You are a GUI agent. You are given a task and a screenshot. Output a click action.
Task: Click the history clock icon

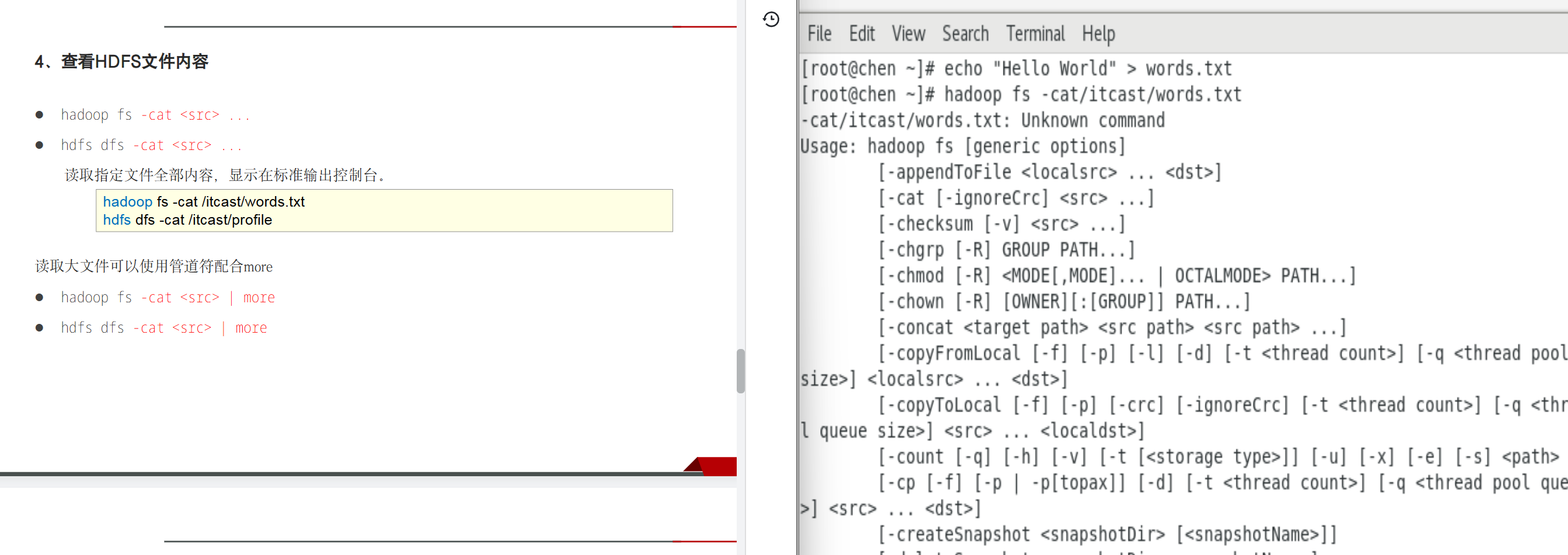(x=771, y=19)
